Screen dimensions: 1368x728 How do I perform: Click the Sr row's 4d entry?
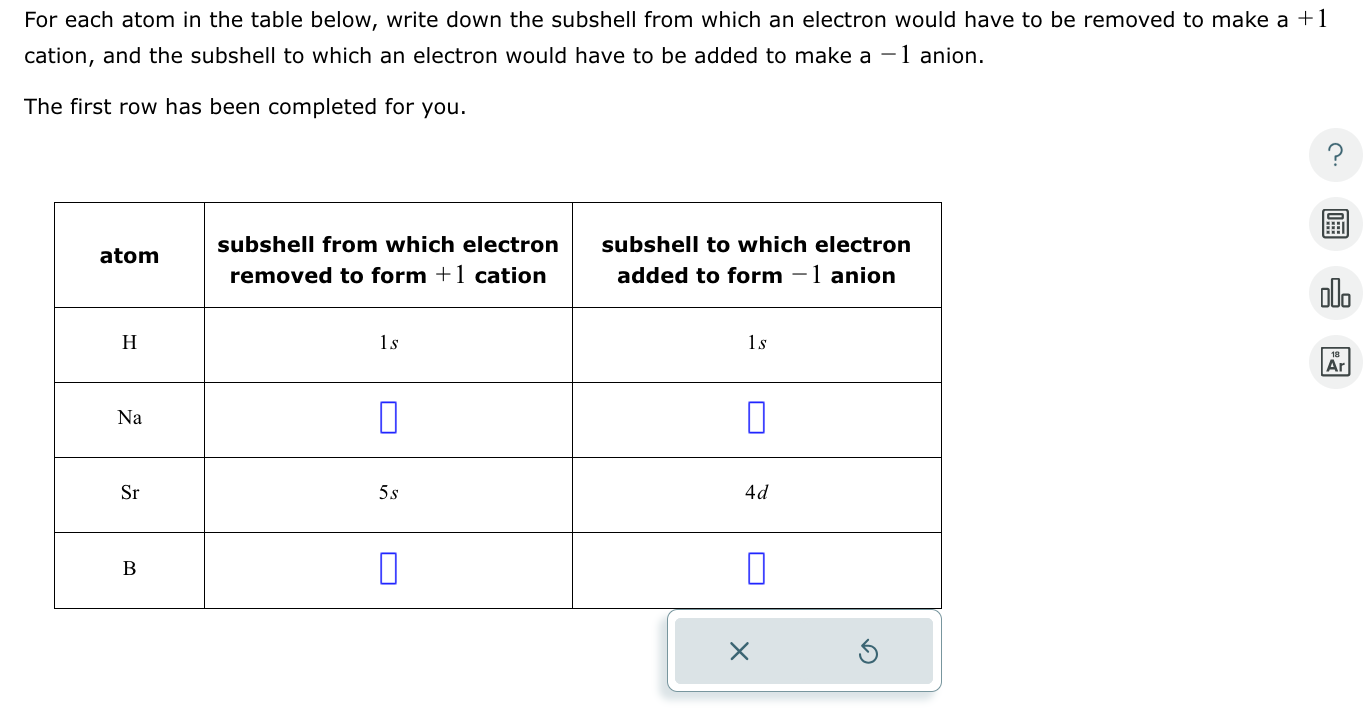click(756, 492)
